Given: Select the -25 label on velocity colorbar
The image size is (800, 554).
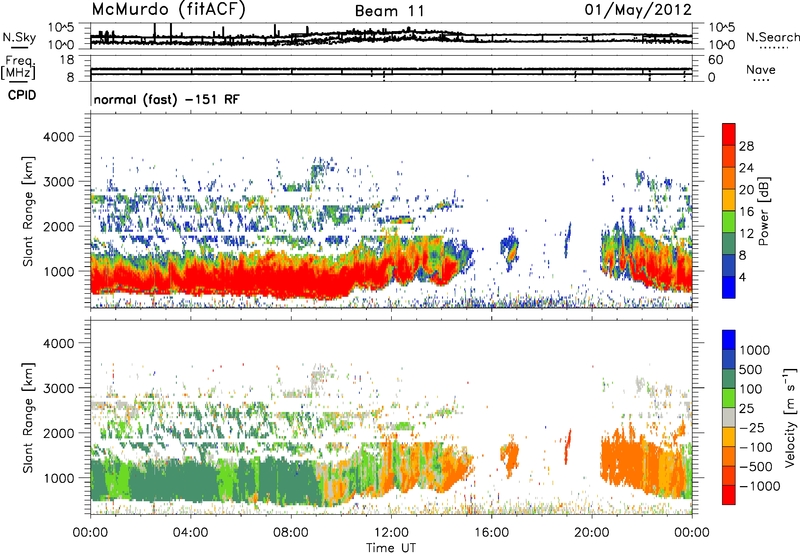Looking at the screenshot, I should 753,428.
